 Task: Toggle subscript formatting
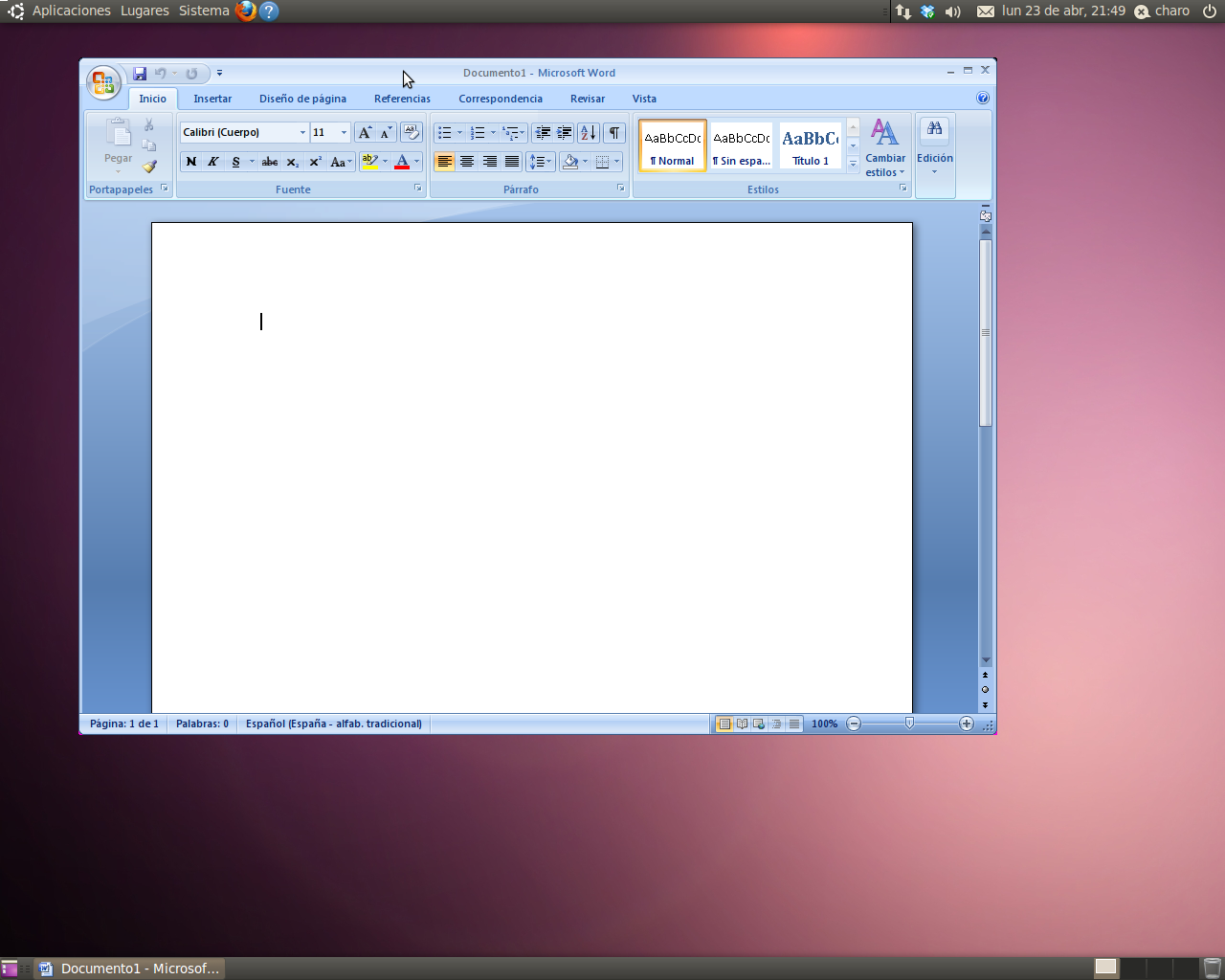293,162
